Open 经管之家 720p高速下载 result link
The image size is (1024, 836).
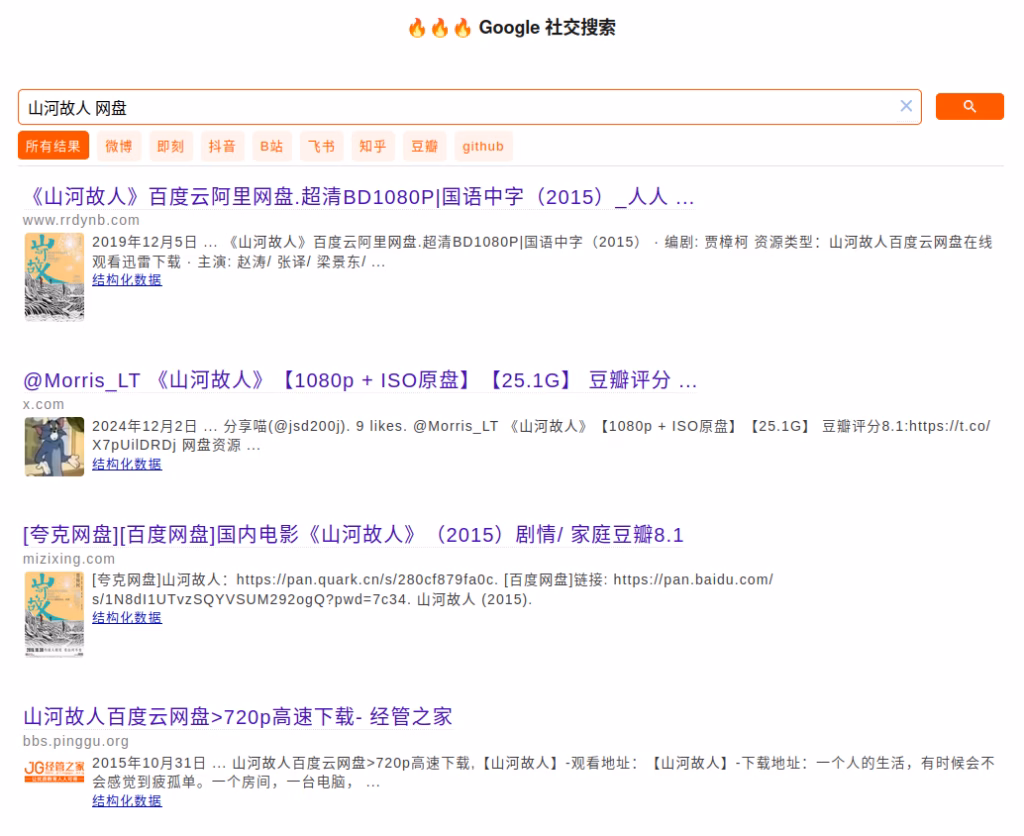coord(238,717)
